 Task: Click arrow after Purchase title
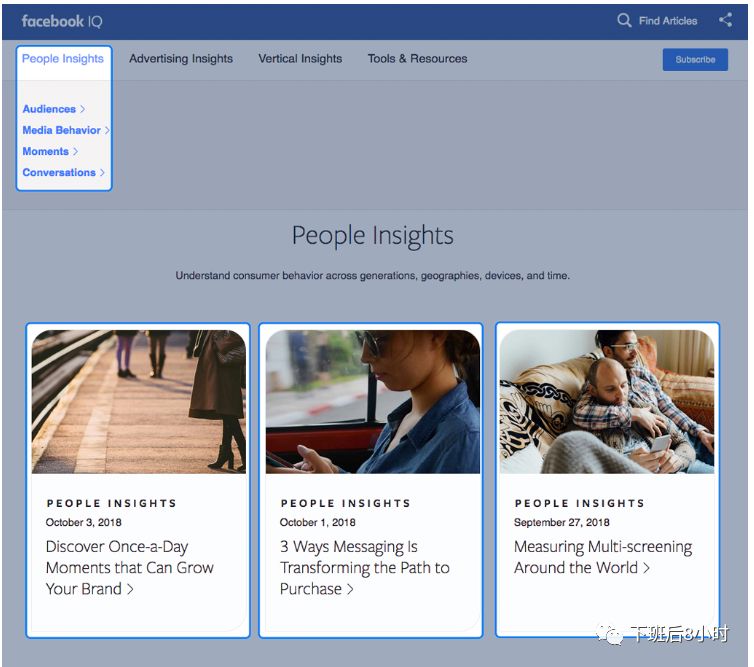pos(350,589)
